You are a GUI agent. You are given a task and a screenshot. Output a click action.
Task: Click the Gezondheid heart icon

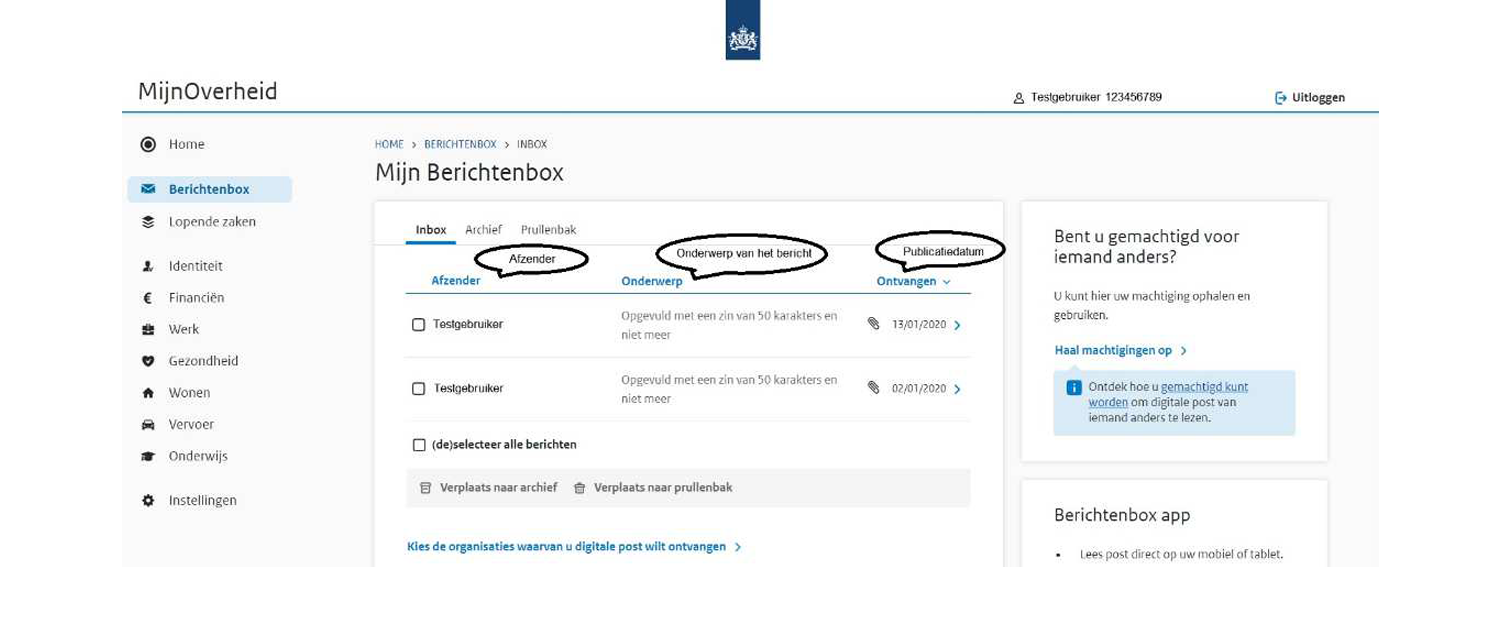(148, 361)
